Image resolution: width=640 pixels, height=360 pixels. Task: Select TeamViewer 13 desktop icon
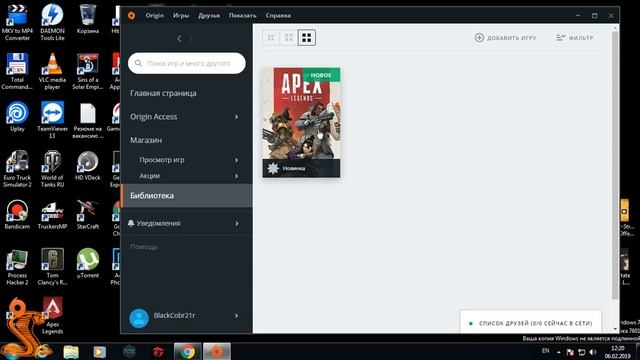click(x=52, y=120)
